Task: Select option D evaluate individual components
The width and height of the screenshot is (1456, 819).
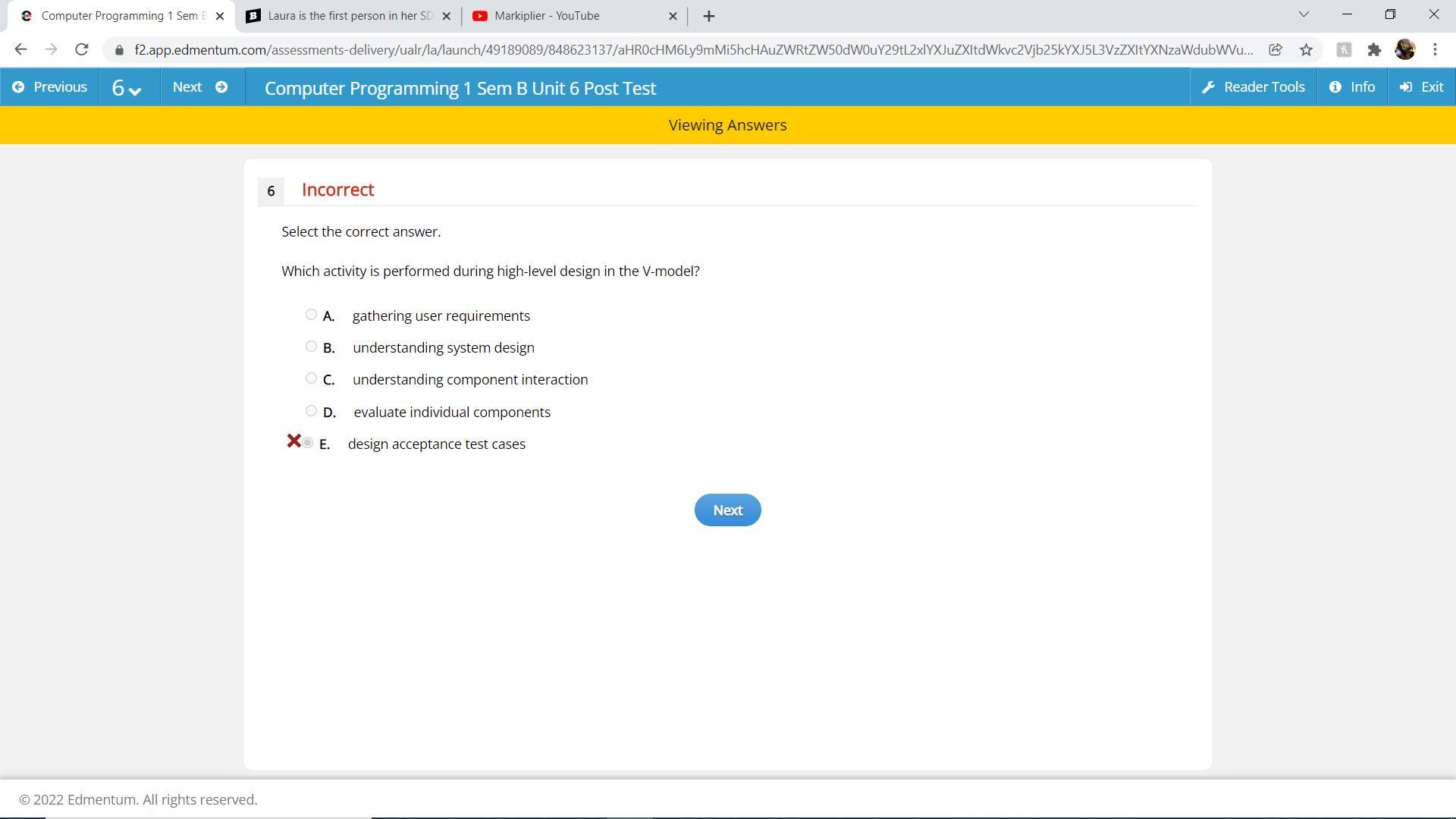Action: coord(311,411)
